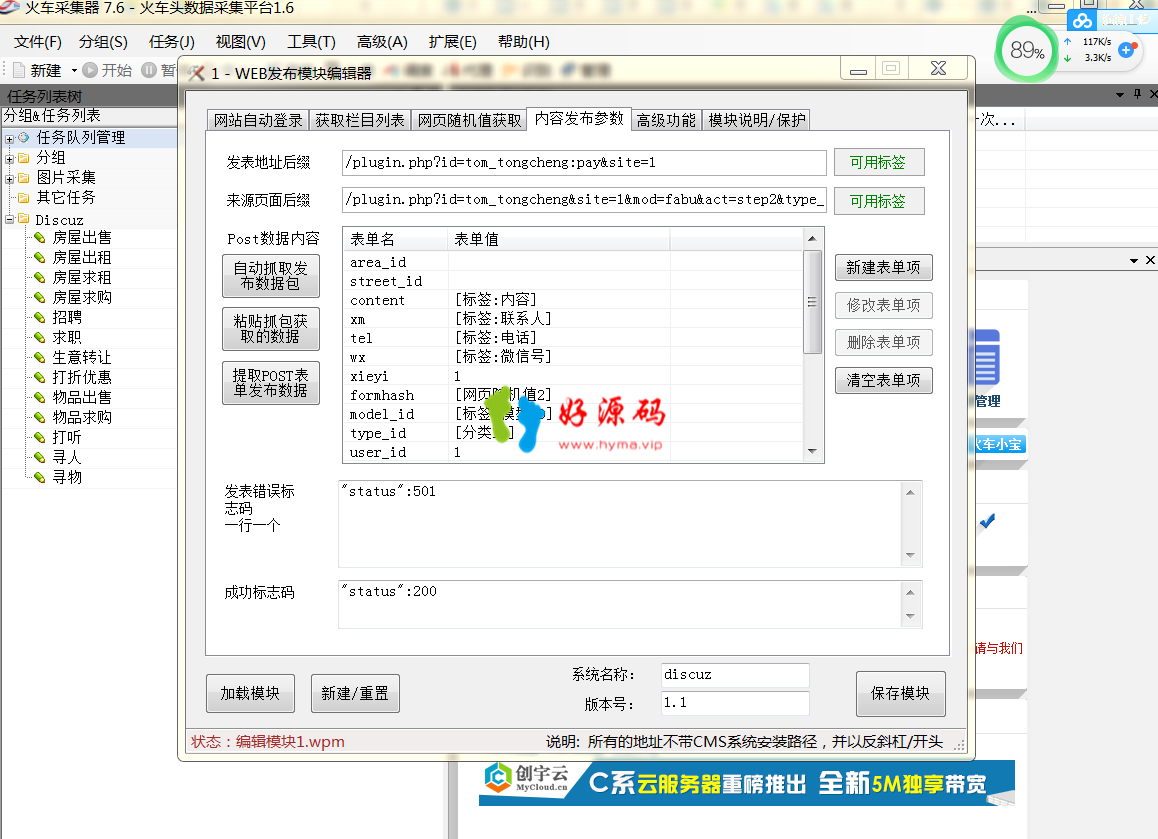
Task: Click the folder icon beside 分组
Action: [x=24, y=158]
